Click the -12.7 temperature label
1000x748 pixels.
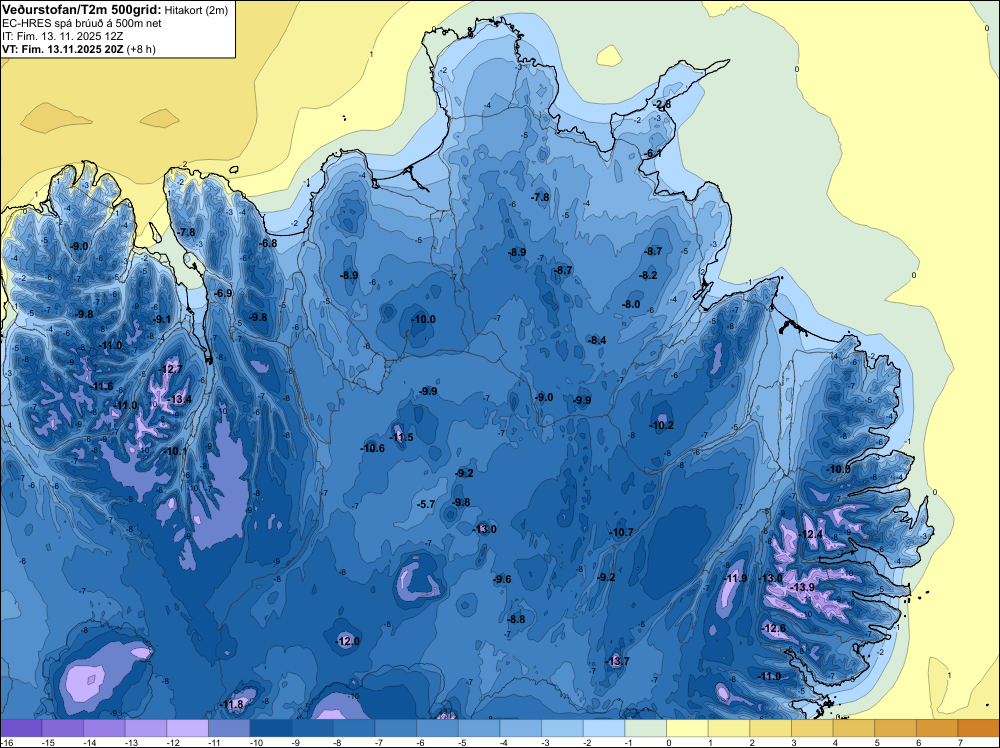point(171,369)
